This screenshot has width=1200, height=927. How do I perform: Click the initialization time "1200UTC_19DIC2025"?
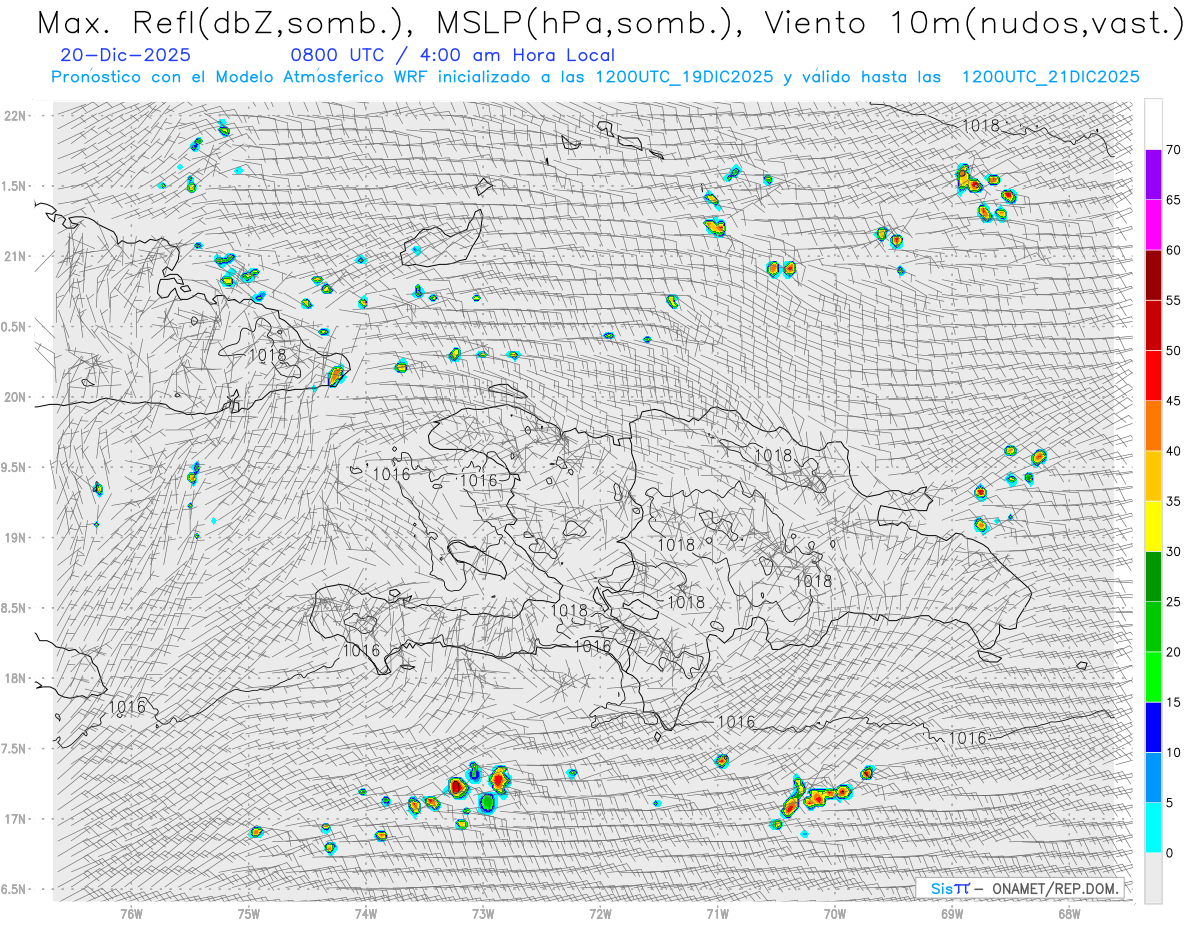(x=684, y=76)
